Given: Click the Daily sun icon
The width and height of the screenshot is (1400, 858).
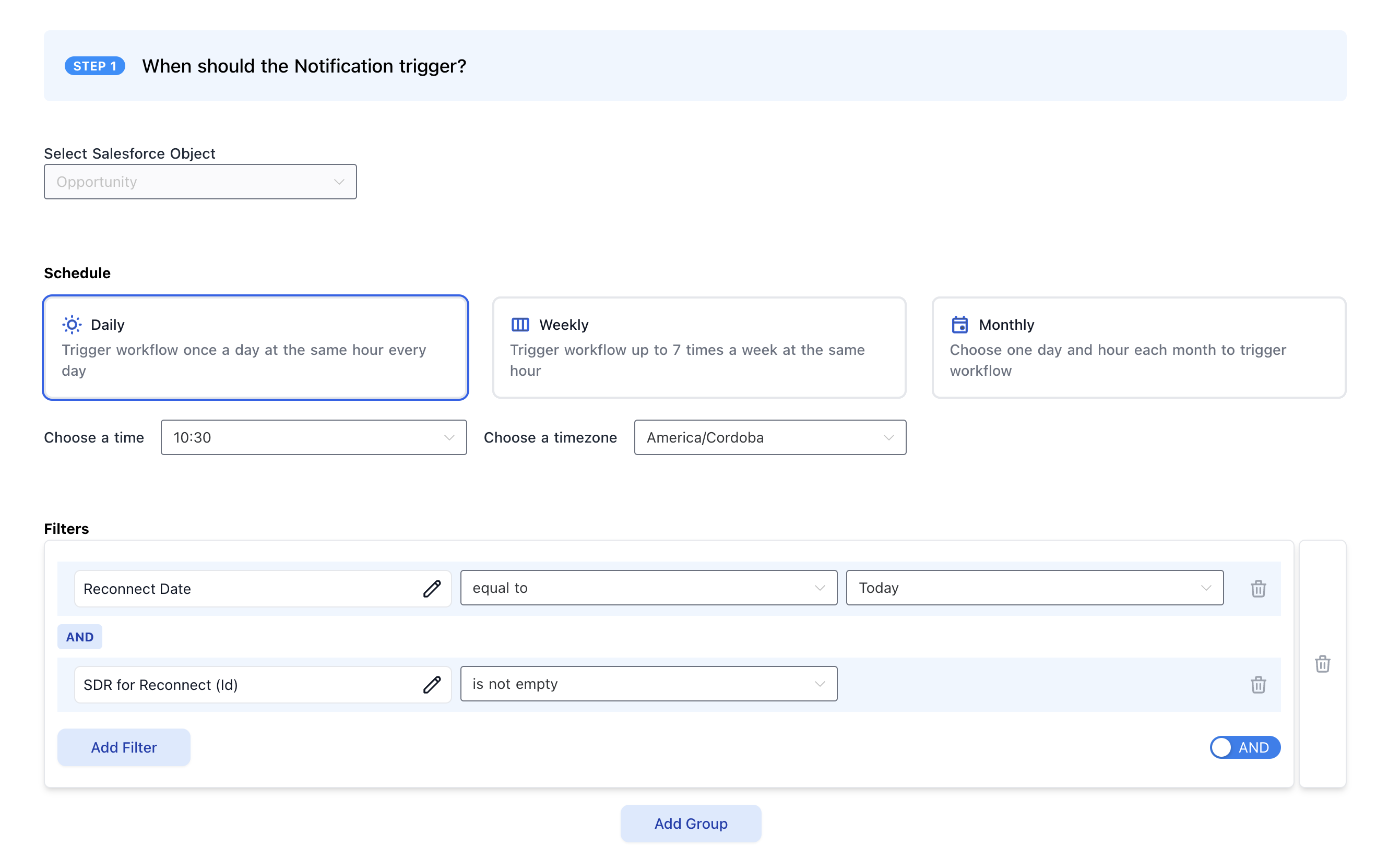Looking at the screenshot, I should tap(72, 325).
